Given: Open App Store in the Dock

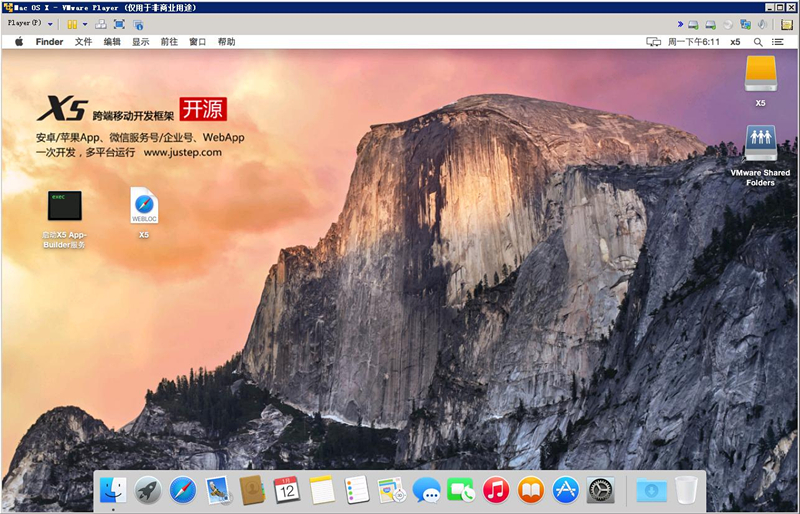Looking at the screenshot, I should point(566,490).
